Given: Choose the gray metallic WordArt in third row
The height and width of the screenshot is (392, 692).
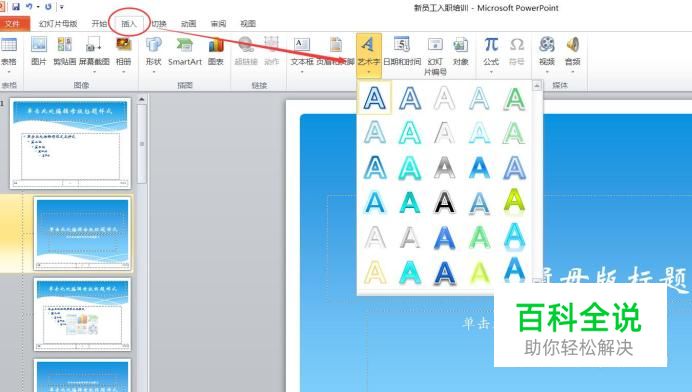Looking at the screenshot, I should tap(444, 168).
